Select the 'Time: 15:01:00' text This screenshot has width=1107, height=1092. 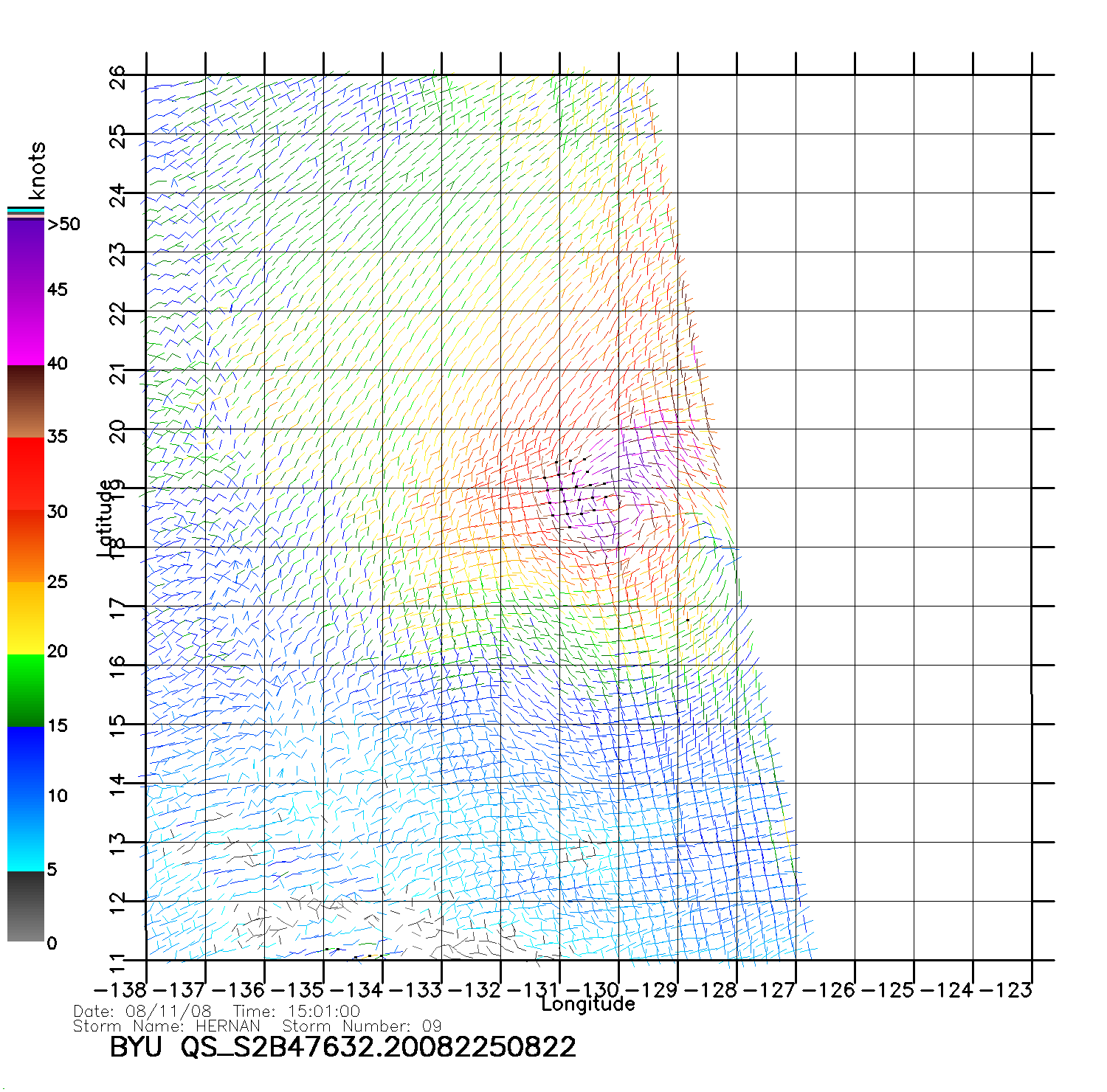pos(297,1011)
